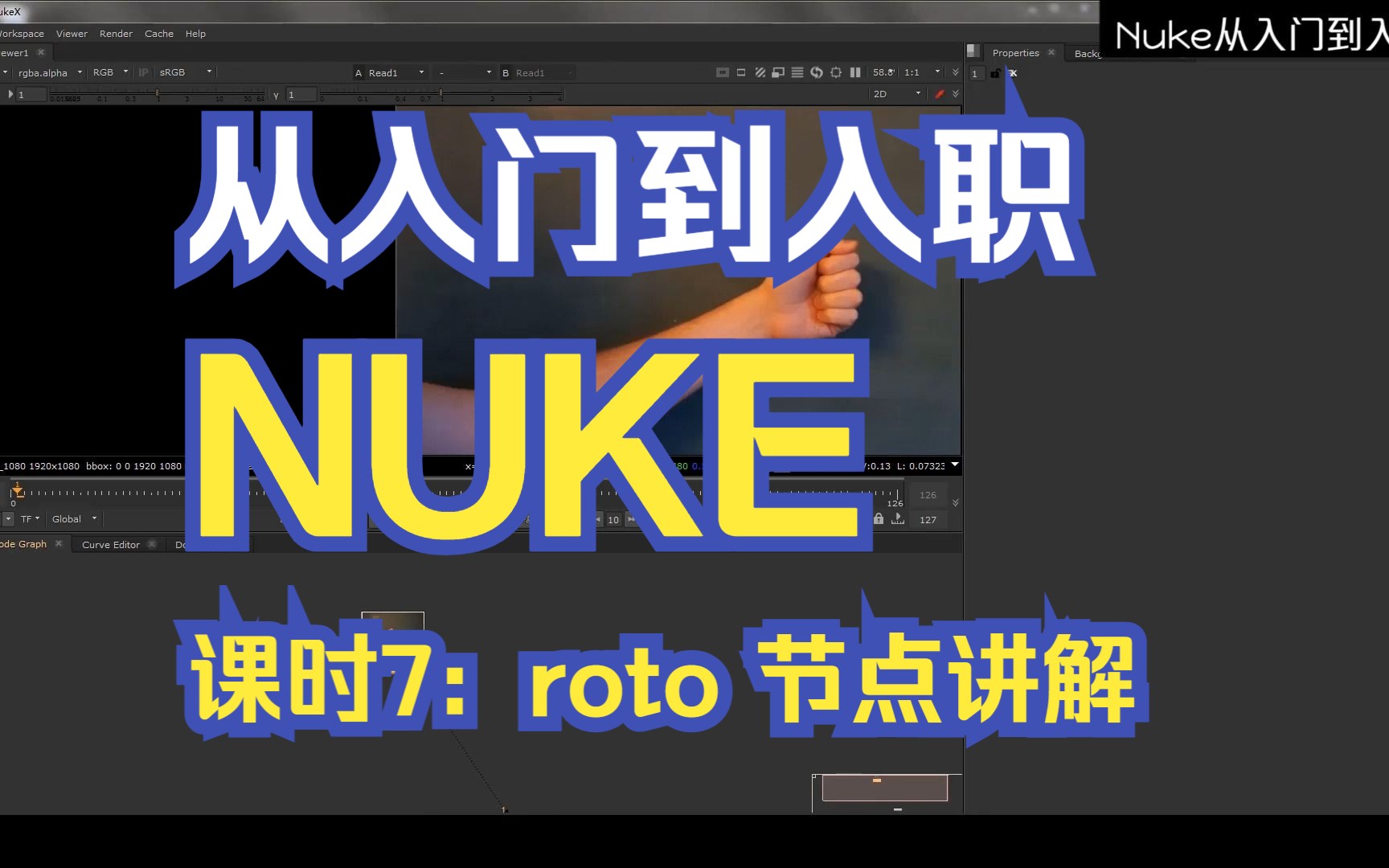Click the last frame field showing 126
1389x868 pixels.
point(928,495)
